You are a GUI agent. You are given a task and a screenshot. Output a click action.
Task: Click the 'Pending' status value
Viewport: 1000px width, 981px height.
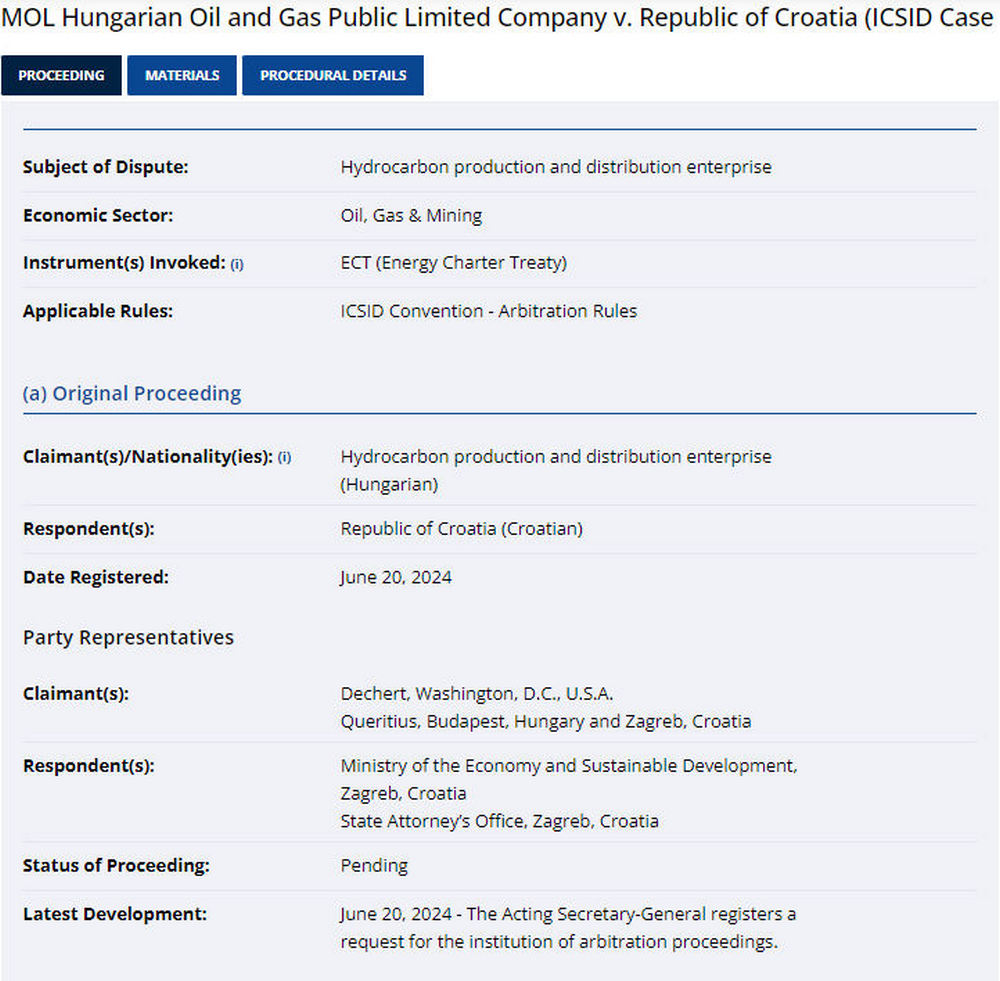374,866
